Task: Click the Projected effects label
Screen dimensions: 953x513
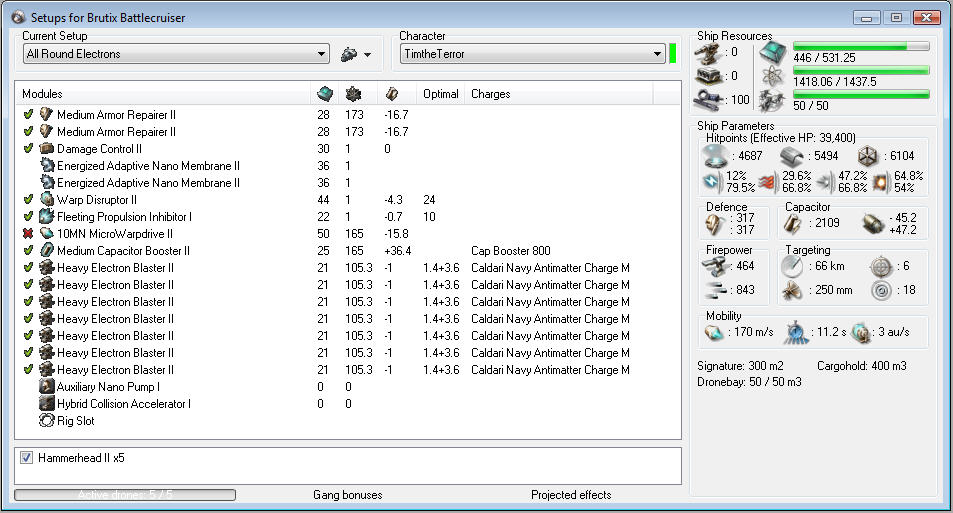Action: coord(571,495)
